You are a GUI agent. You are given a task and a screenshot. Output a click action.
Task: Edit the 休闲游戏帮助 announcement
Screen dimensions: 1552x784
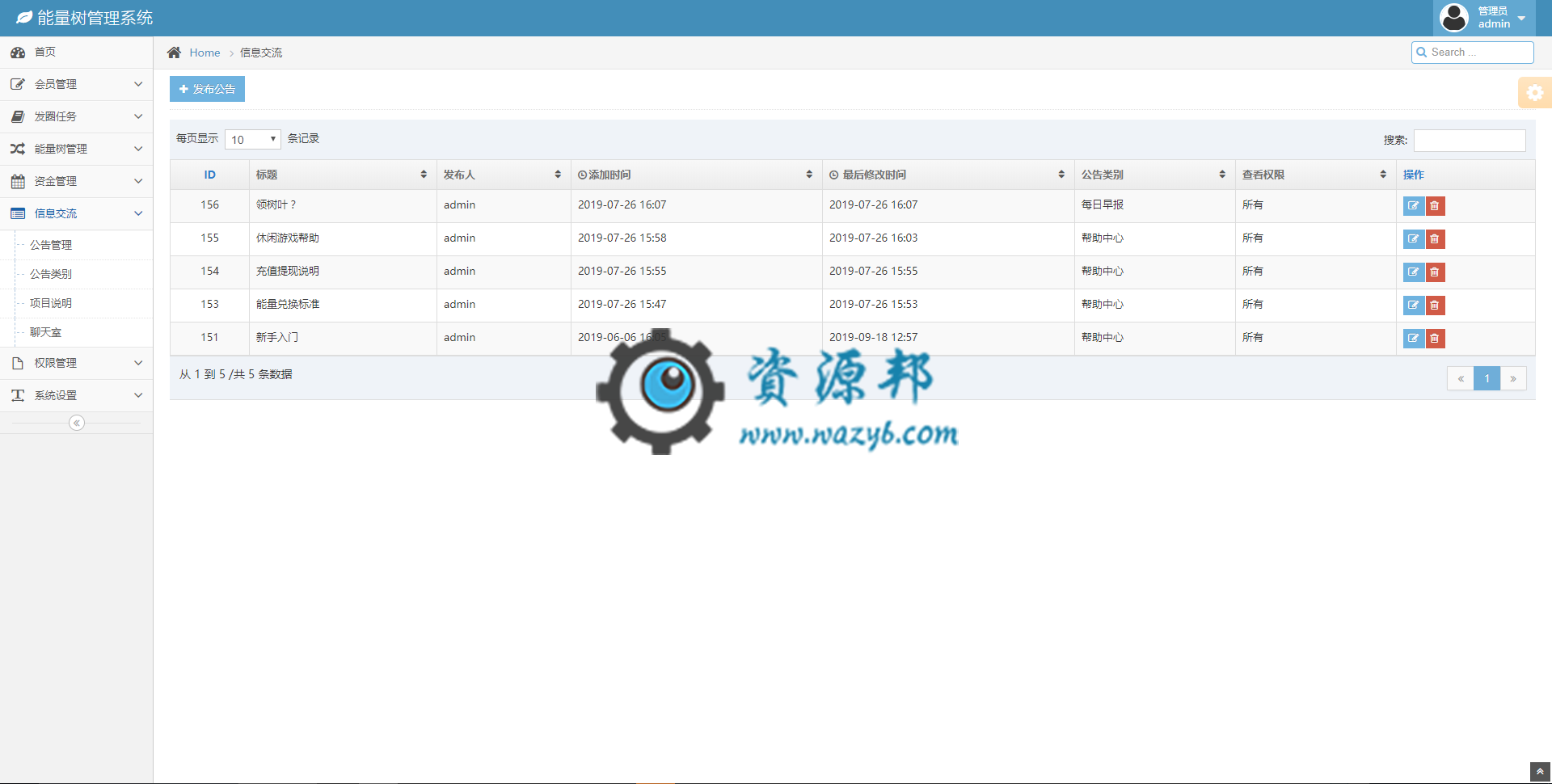click(1413, 239)
